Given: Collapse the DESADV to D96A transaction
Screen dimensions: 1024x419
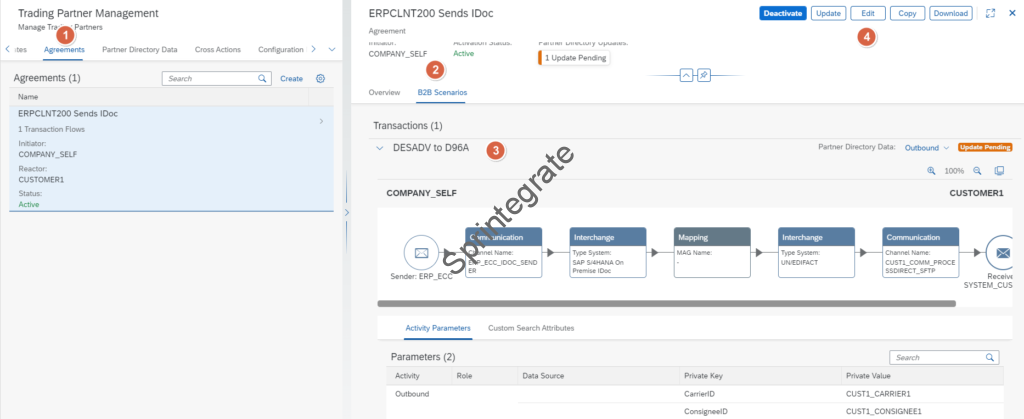Looking at the screenshot, I should point(379,148).
